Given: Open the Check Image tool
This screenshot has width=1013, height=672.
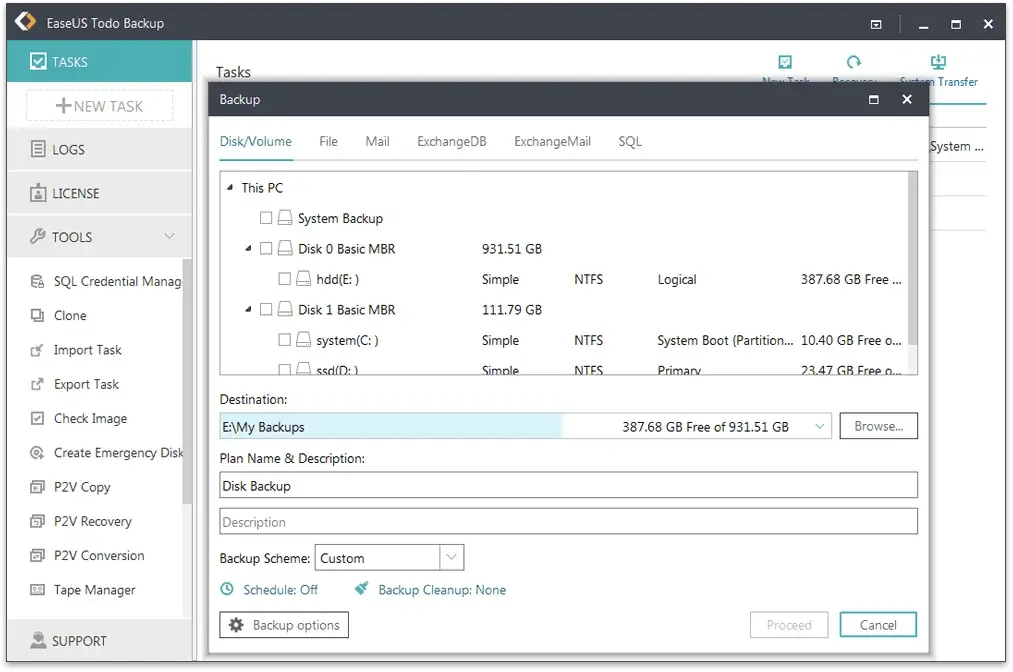Looking at the screenshot, I should tap(89, 418).
